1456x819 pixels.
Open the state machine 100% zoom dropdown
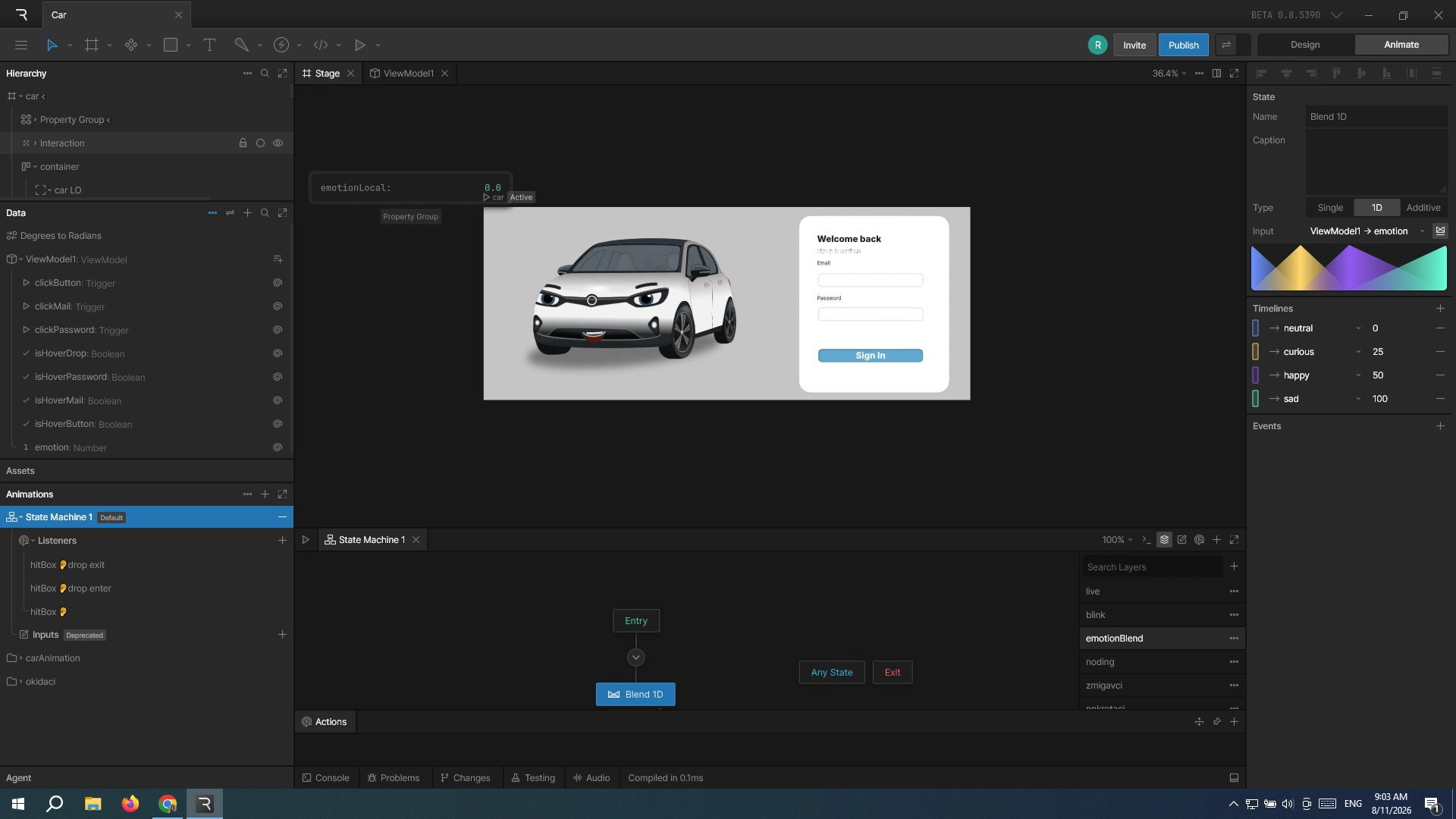click(1117, 540)
